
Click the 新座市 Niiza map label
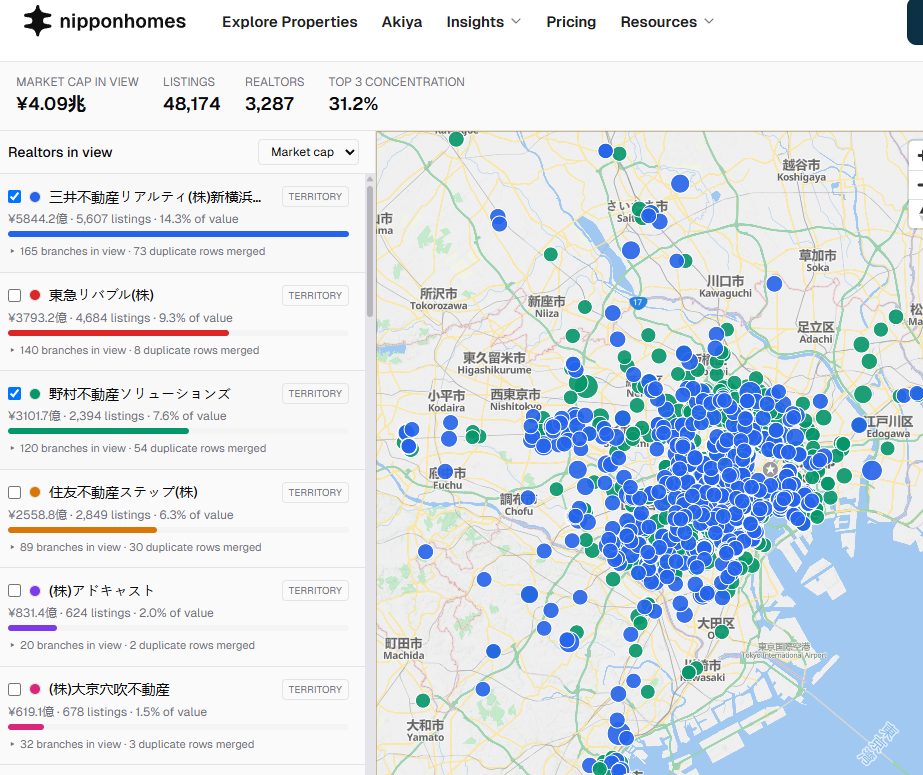(546, 307)
